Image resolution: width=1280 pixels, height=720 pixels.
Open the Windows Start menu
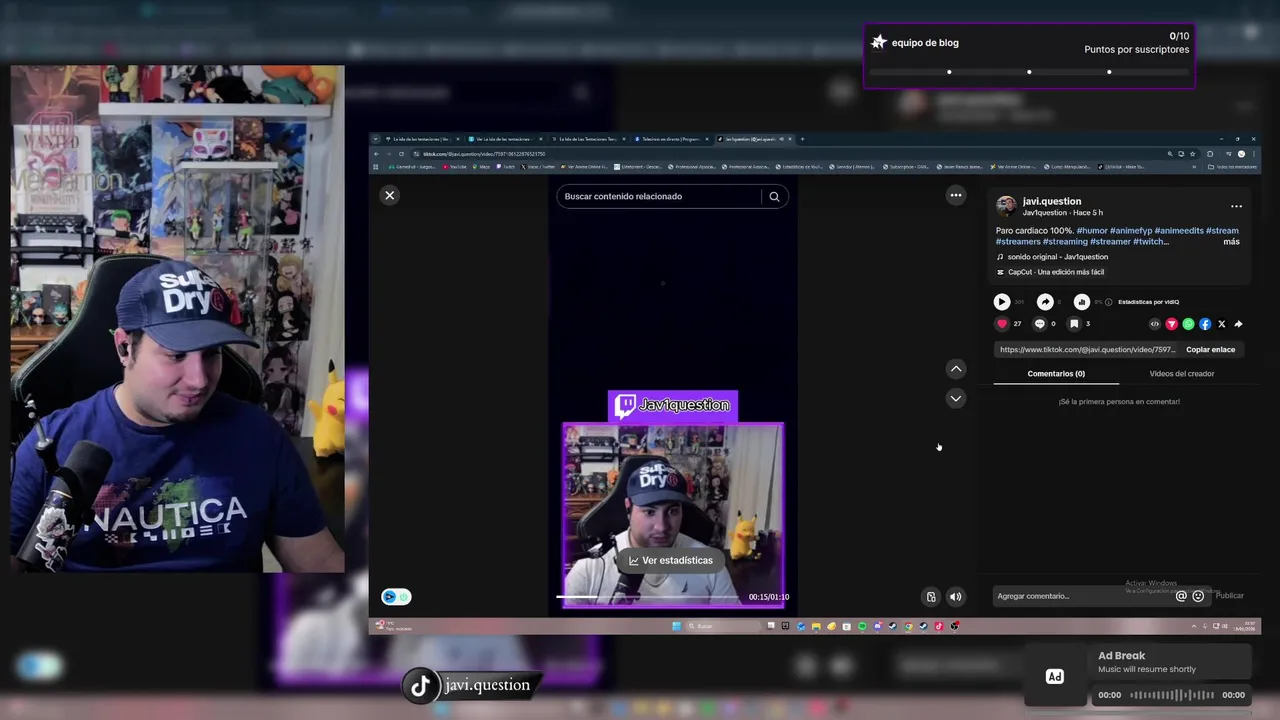coord(677,626)
